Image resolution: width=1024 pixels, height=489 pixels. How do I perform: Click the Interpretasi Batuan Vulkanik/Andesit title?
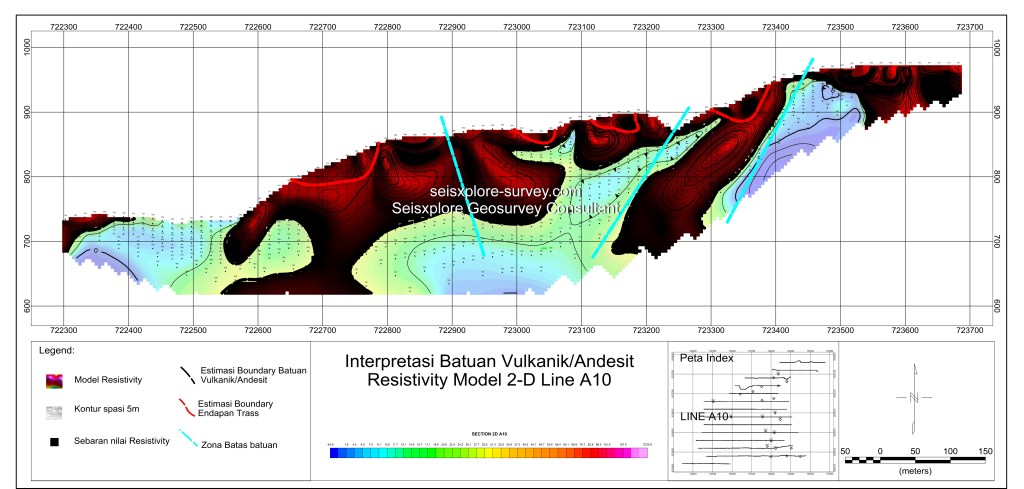tap(489, 360)
